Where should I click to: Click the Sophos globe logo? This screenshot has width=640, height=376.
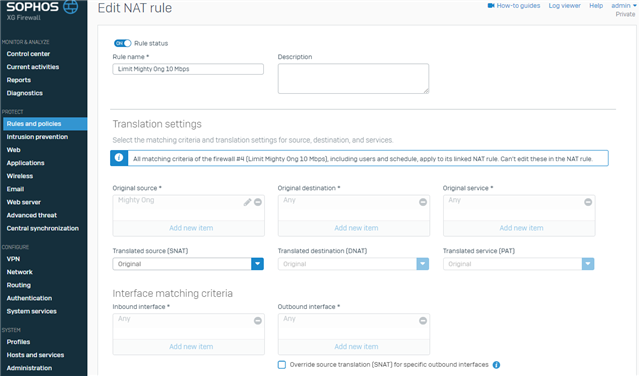[71, 7]
